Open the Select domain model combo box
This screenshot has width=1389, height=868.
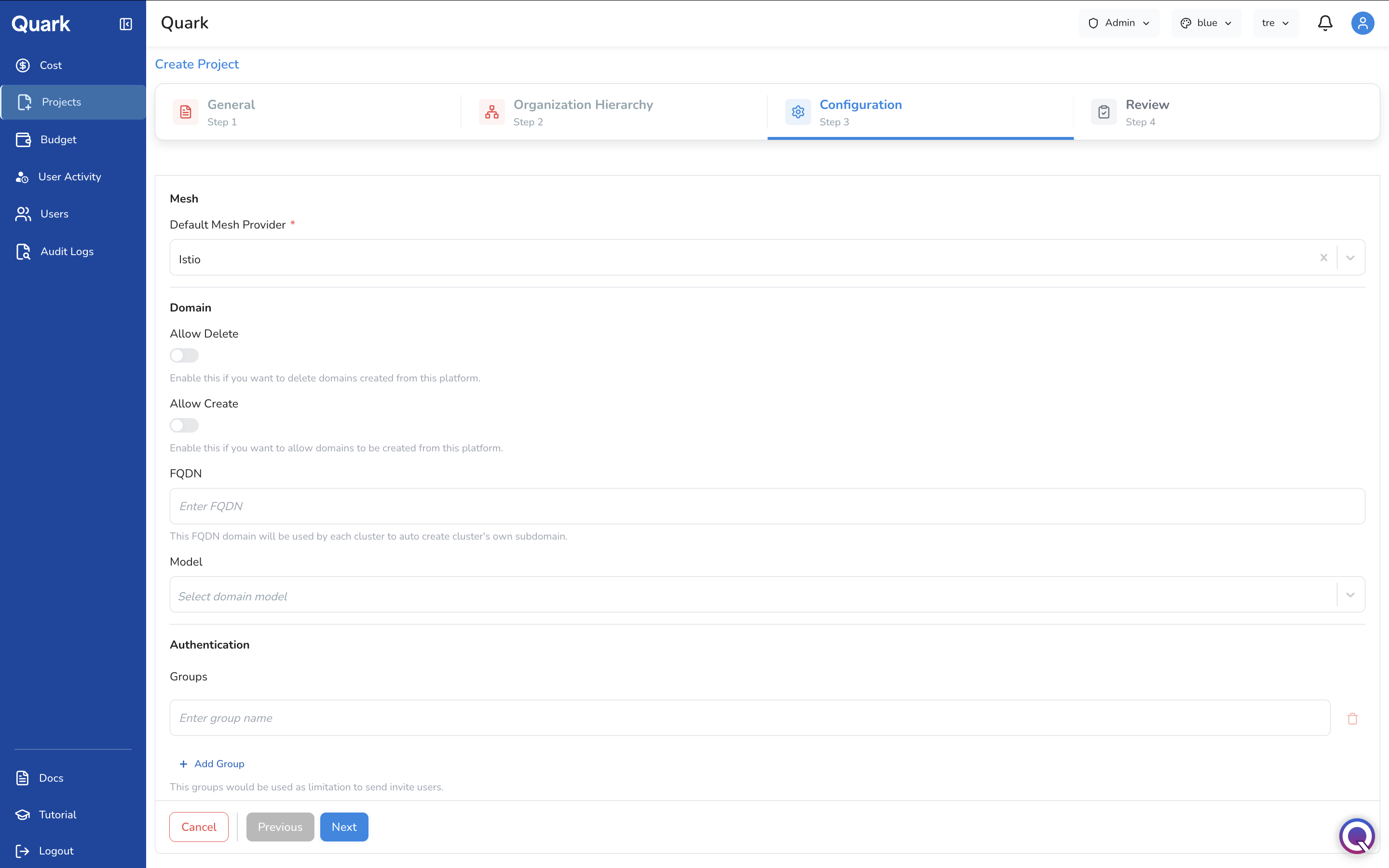point(767,595)
